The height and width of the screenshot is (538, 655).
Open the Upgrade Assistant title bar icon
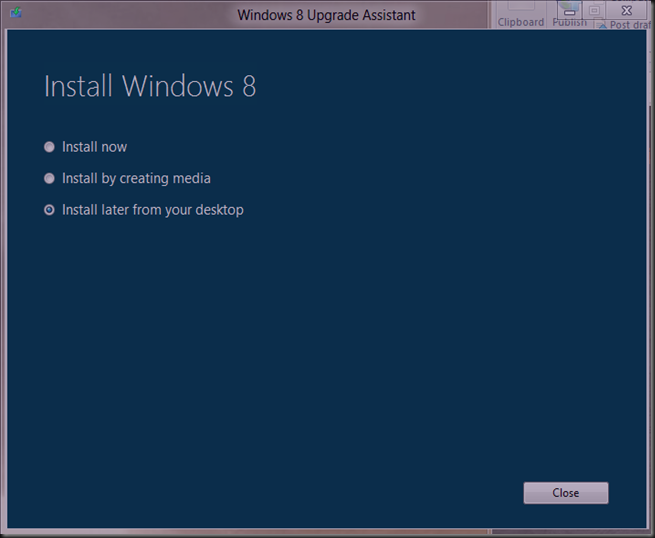click(x=16, y=13)
